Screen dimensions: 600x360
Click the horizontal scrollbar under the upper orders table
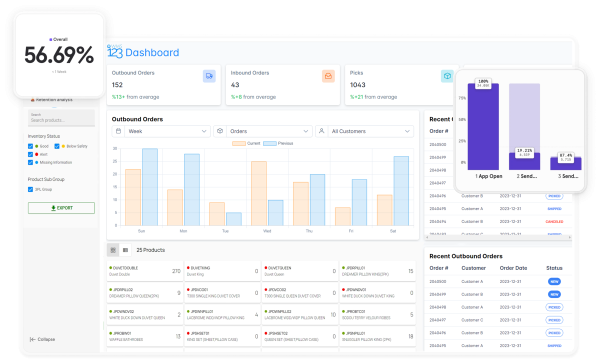coord(498,238)
